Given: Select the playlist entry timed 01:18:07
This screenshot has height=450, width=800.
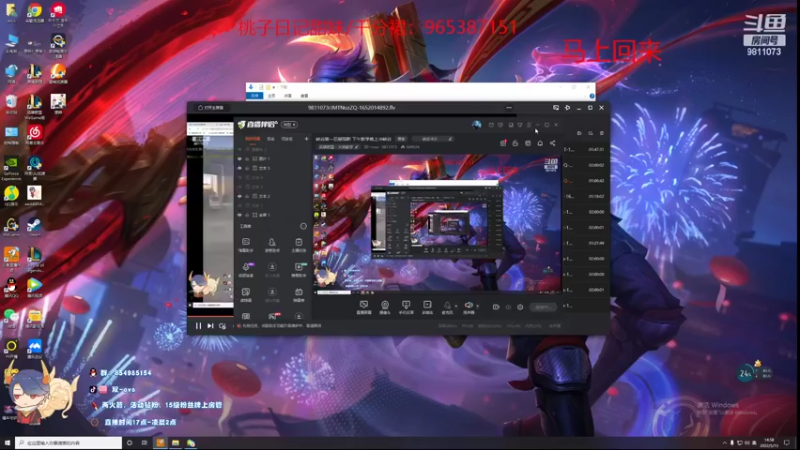Looking at the screenshot, I should click(x=584, y=196).
